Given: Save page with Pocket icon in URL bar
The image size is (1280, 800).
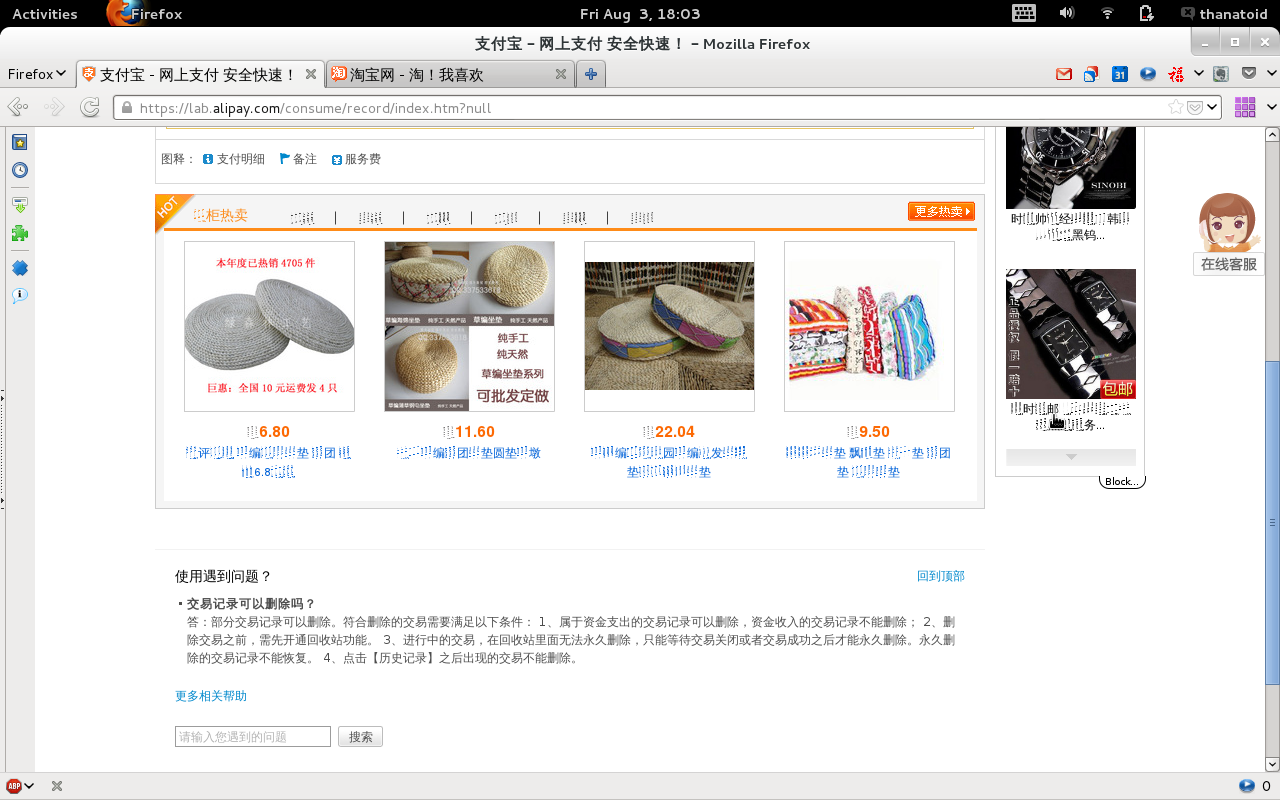Looking at the screenshot, I should point(1194,108).
